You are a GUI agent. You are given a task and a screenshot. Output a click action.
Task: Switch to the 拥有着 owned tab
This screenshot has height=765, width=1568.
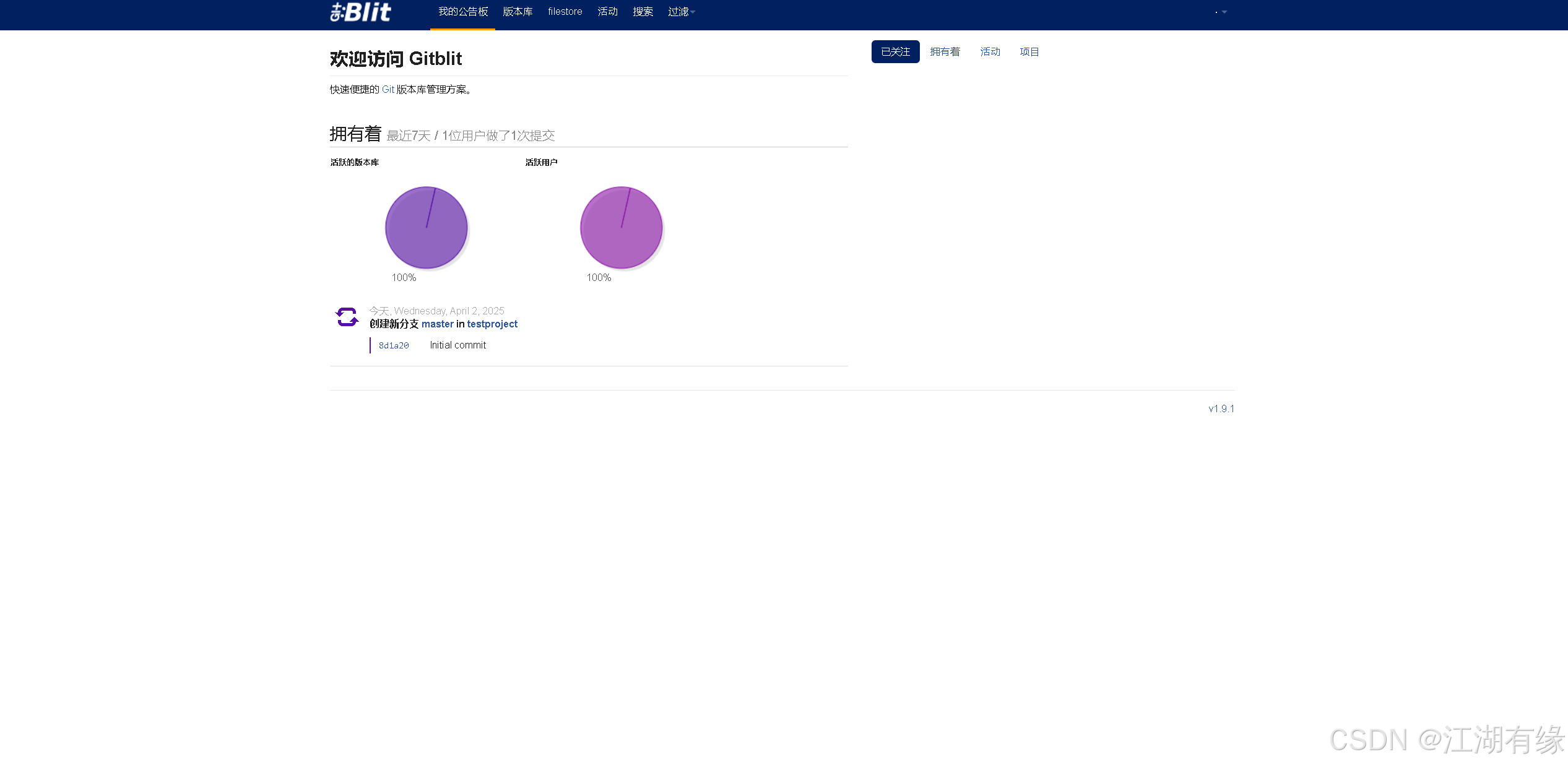945,52
